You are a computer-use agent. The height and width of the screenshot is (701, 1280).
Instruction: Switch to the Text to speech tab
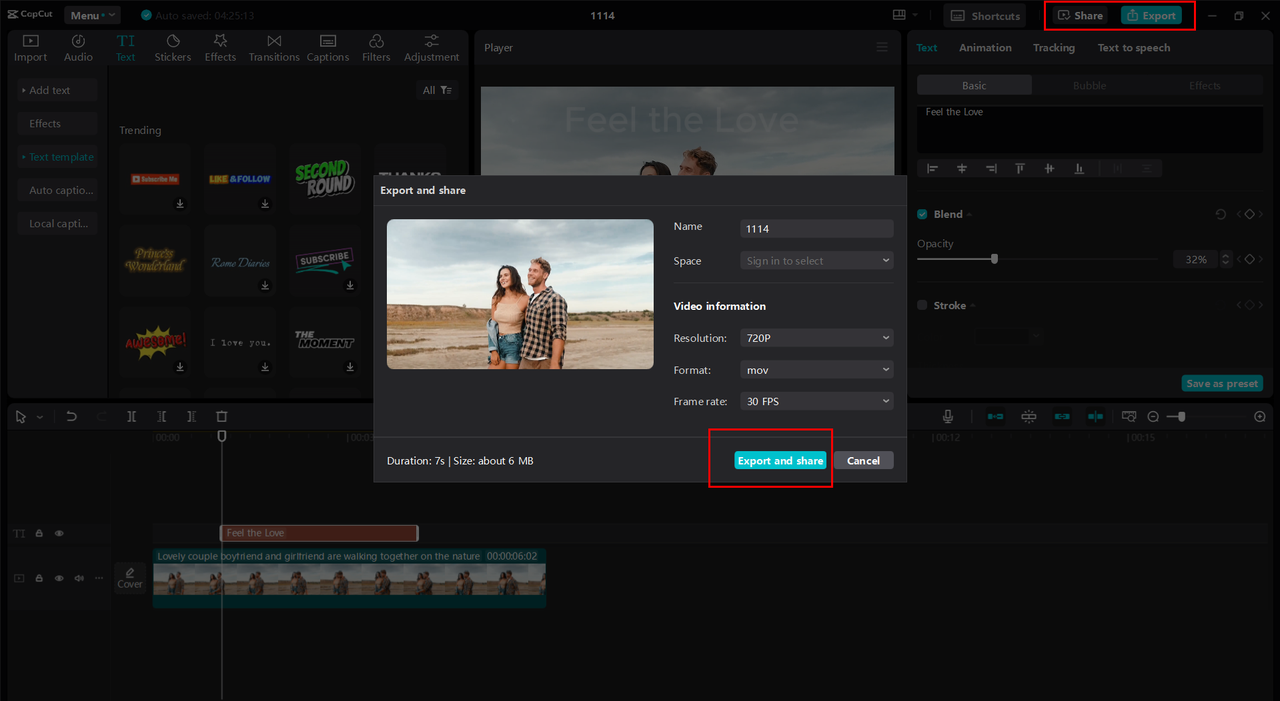pyautogui.click(x=1133, y=48)
